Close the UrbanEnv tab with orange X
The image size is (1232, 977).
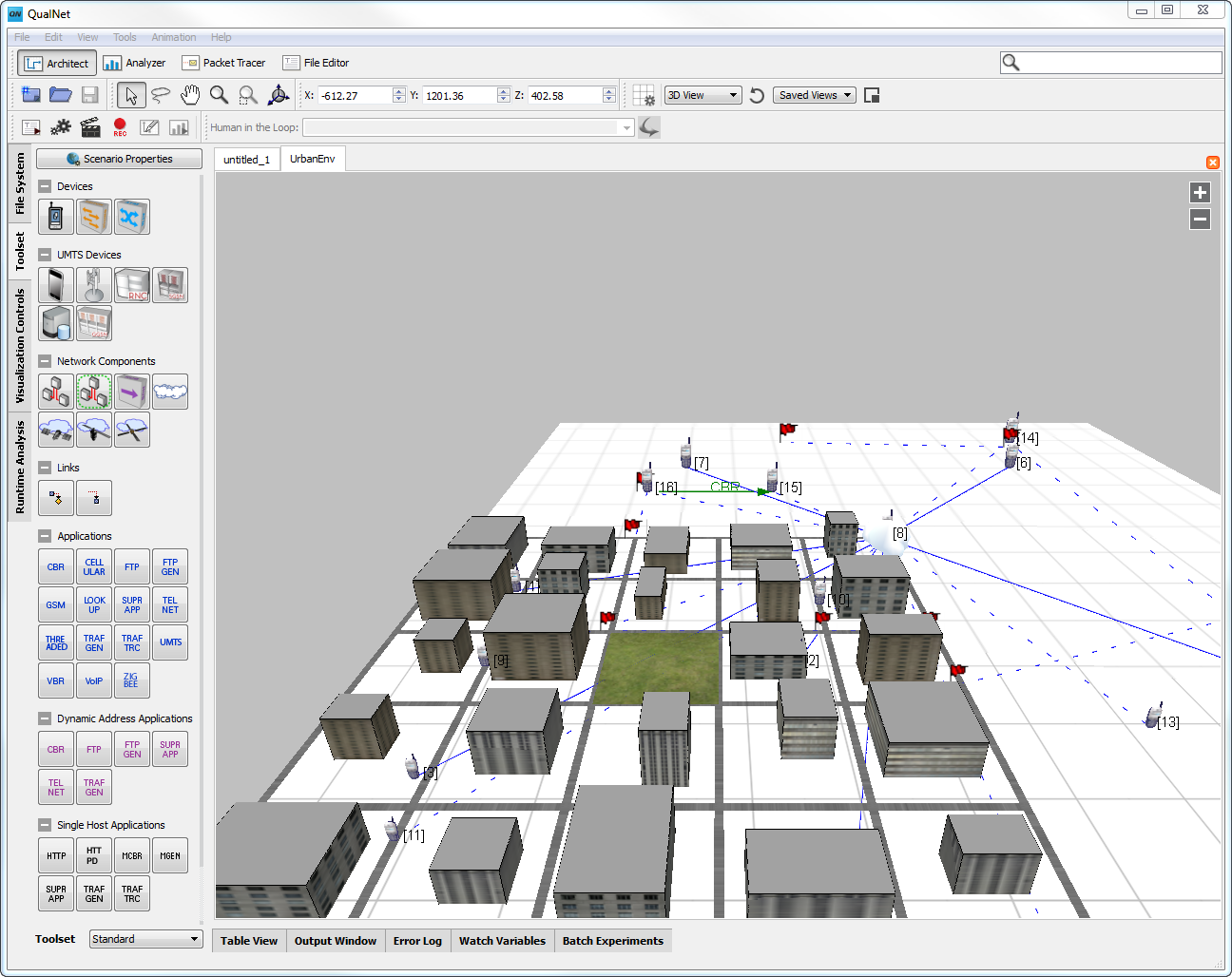click(x=1213, y=163)
